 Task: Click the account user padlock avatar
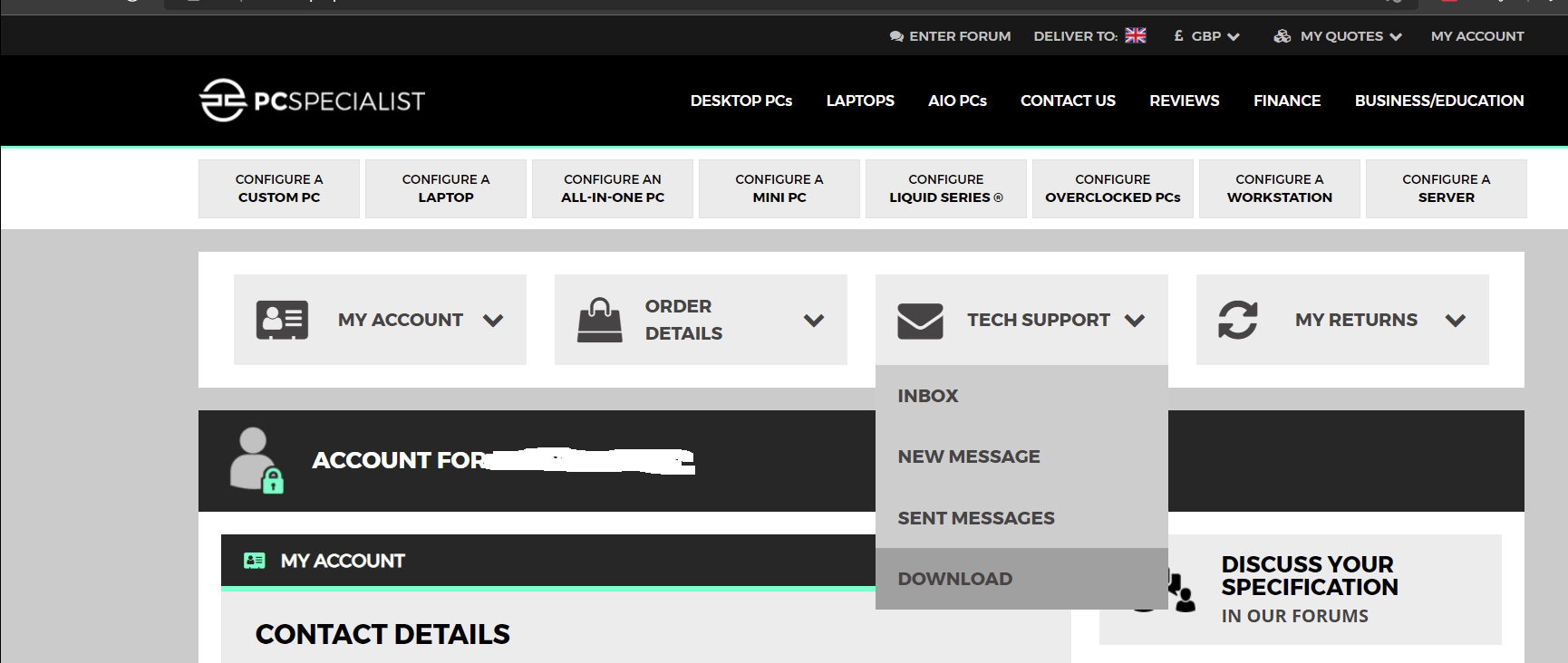pos(256,460)
